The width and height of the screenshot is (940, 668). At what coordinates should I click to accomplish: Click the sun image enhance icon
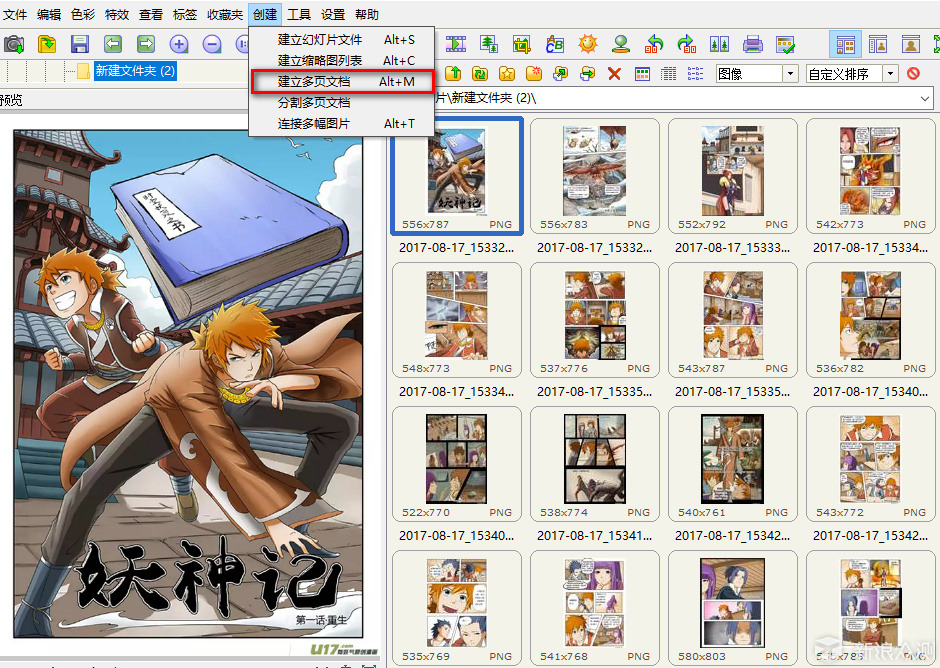pos(588,44)
